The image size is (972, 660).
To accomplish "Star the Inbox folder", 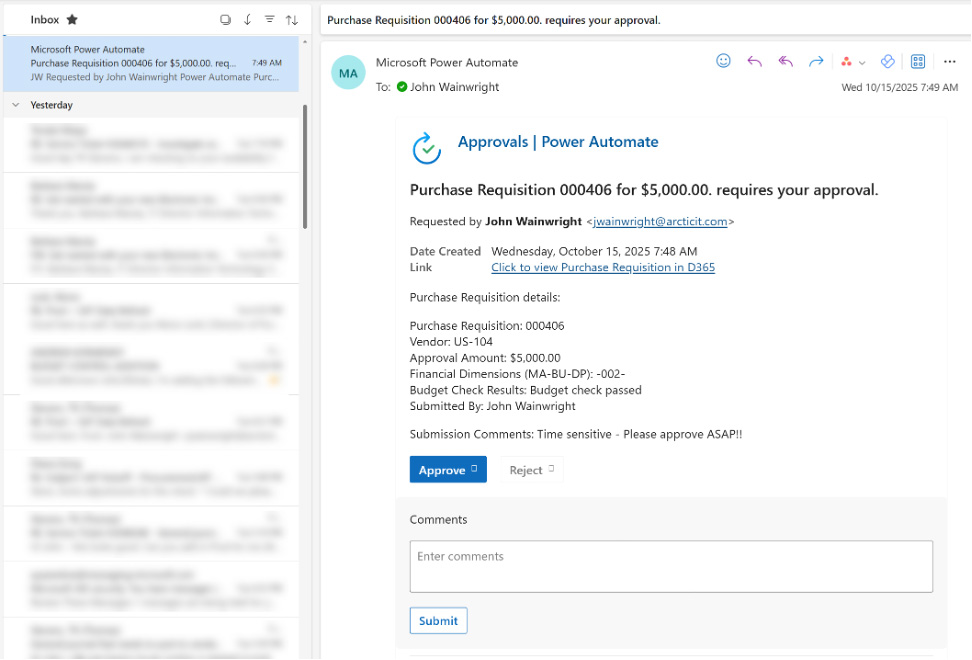I will click(71, 18).
